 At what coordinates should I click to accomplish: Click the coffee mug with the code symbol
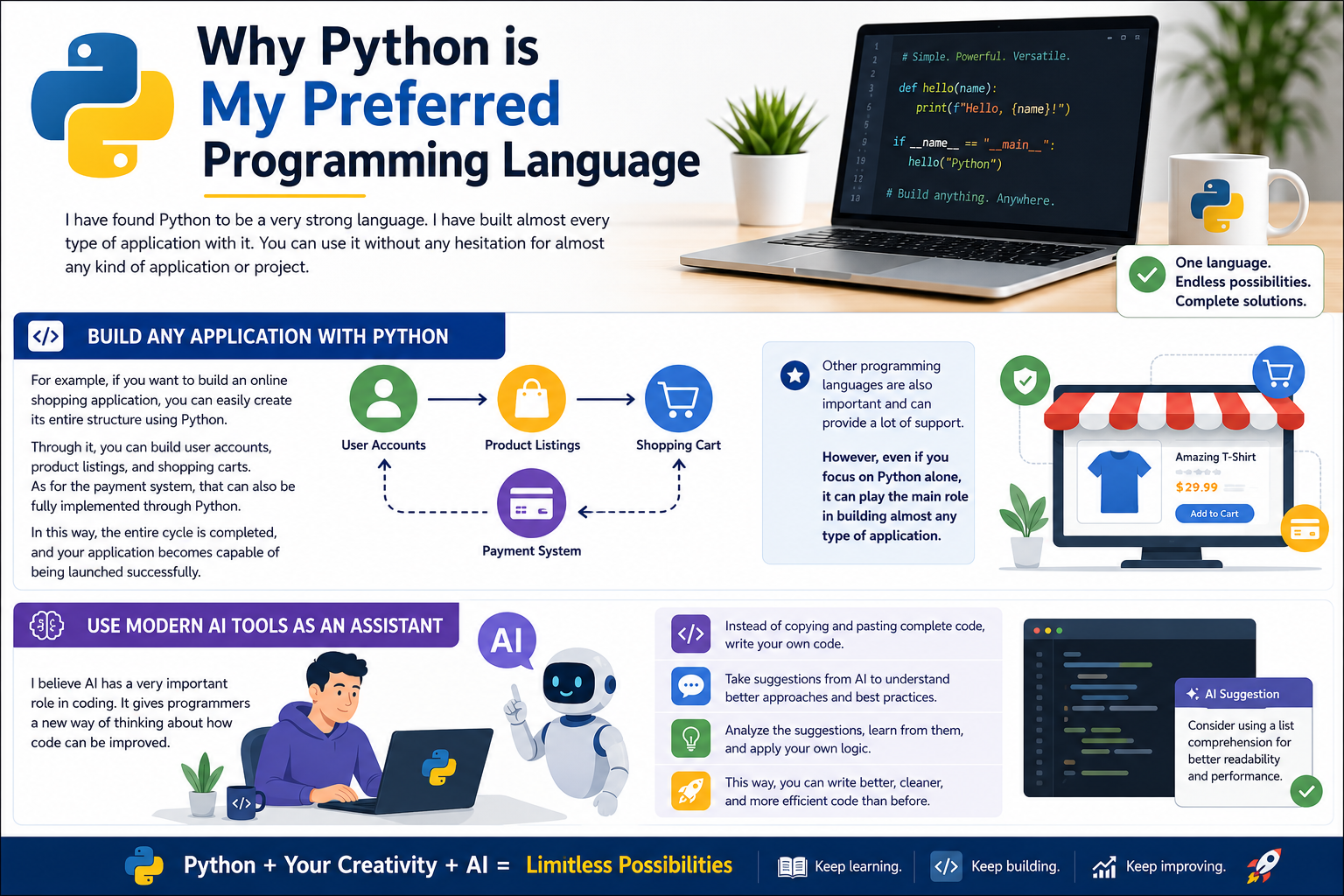pyautogui.click(x=245, y=801)
